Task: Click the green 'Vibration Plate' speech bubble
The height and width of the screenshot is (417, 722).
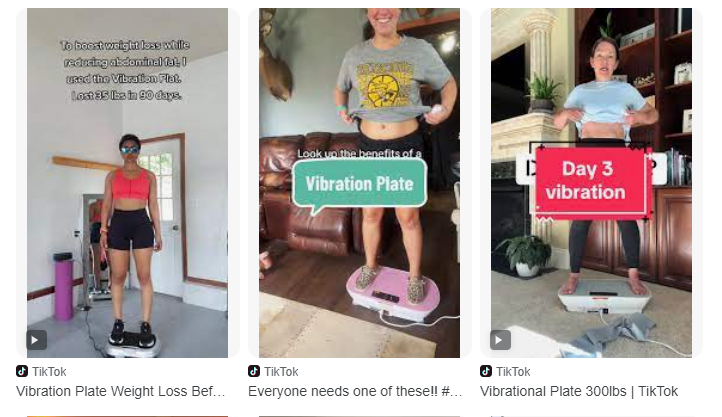Action: tap(359, 185)
